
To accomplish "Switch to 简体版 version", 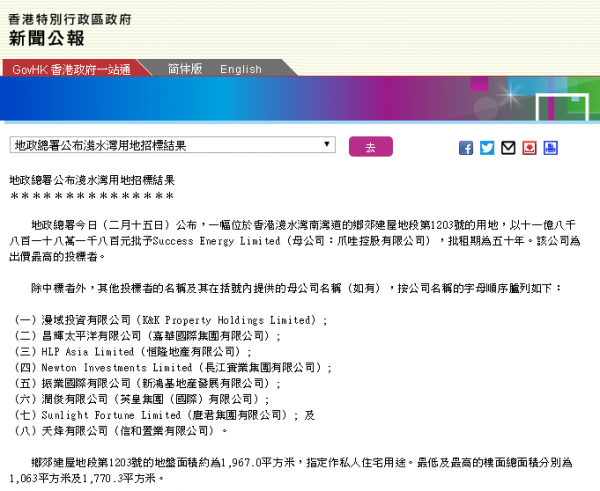I will click(x=185, y=69).
